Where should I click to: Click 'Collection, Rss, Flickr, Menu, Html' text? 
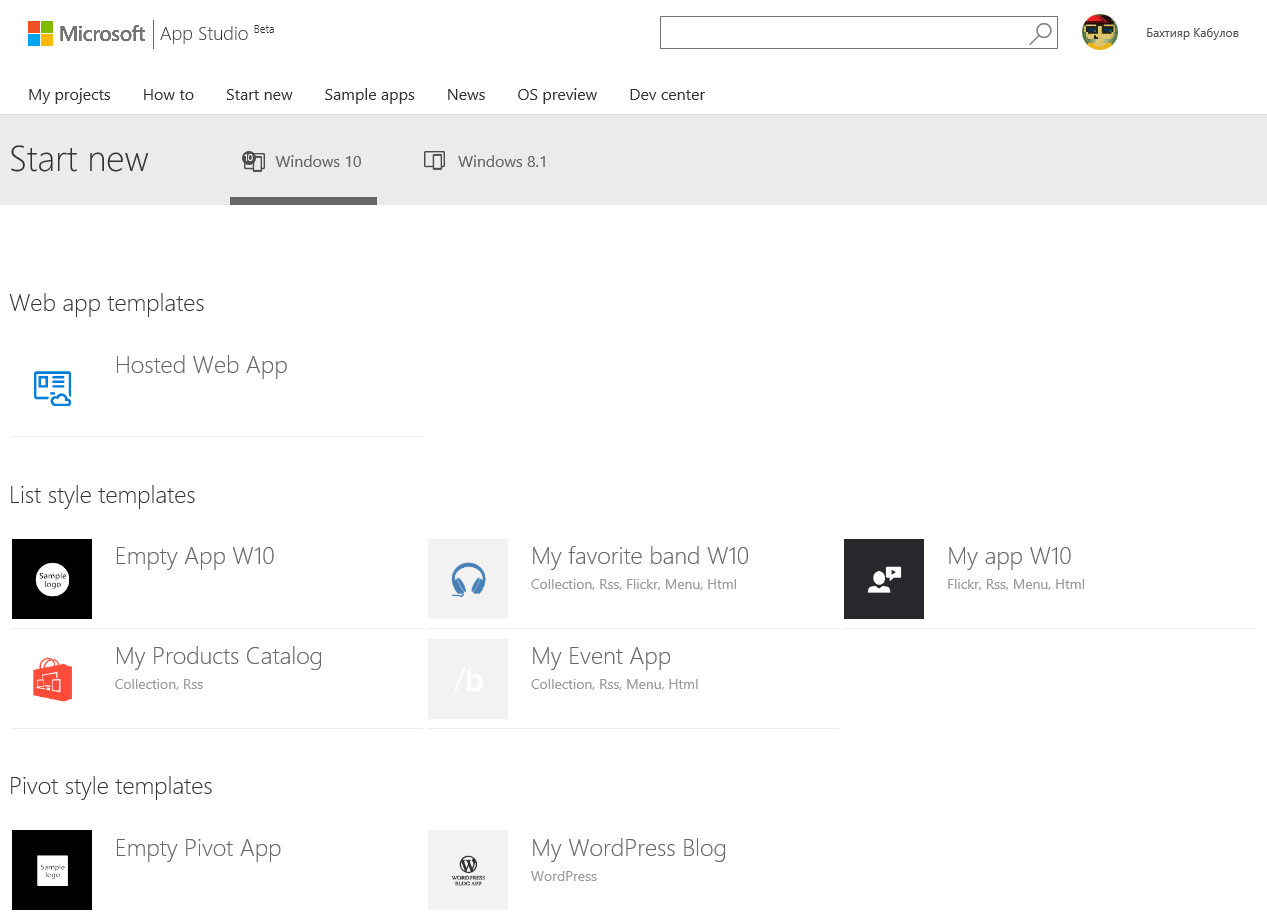click(x=634, y=584)
